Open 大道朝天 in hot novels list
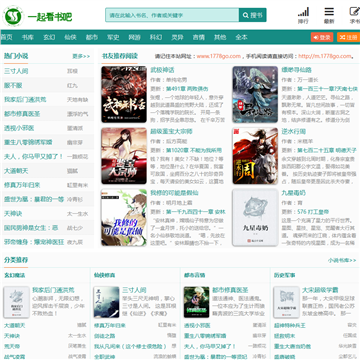Viewport: 360px width, 360px height. click(x=16, y=171)
